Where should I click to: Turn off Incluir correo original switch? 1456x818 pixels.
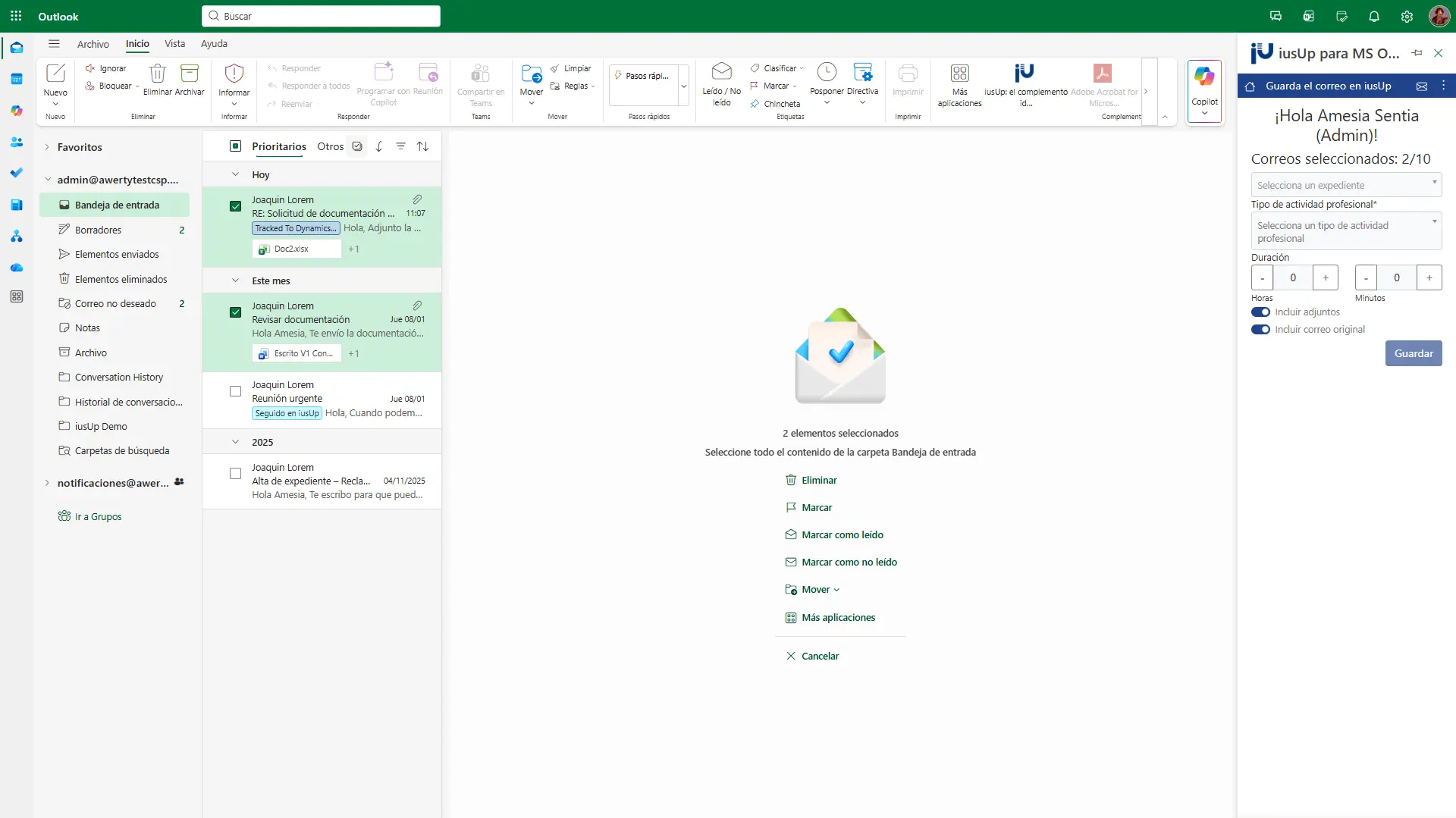tap(1260, 330)
